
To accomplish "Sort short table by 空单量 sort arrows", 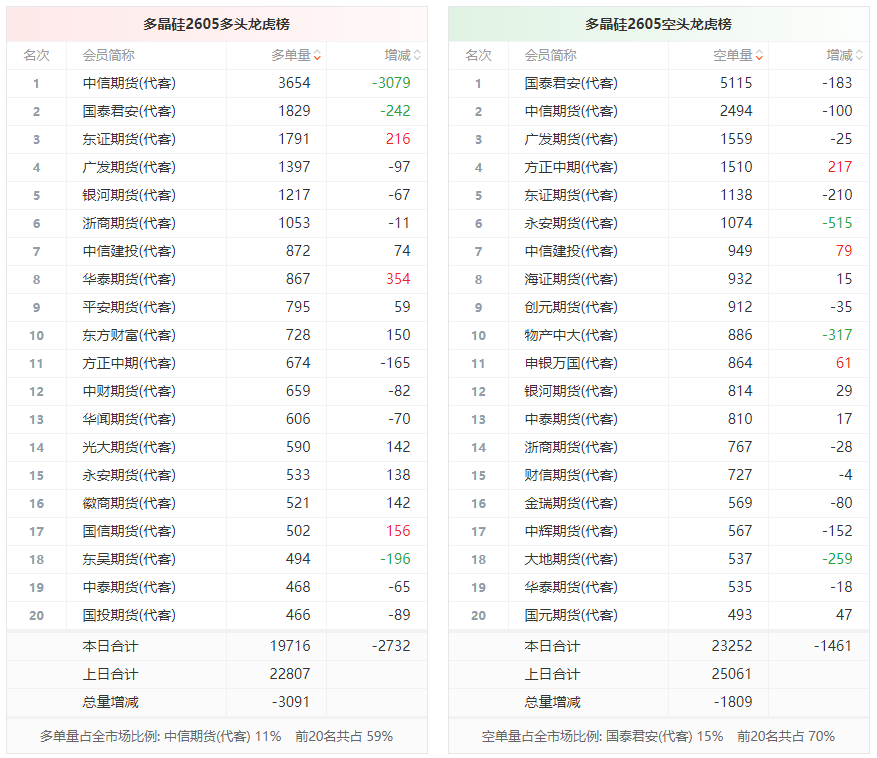I will pos(759,55).
